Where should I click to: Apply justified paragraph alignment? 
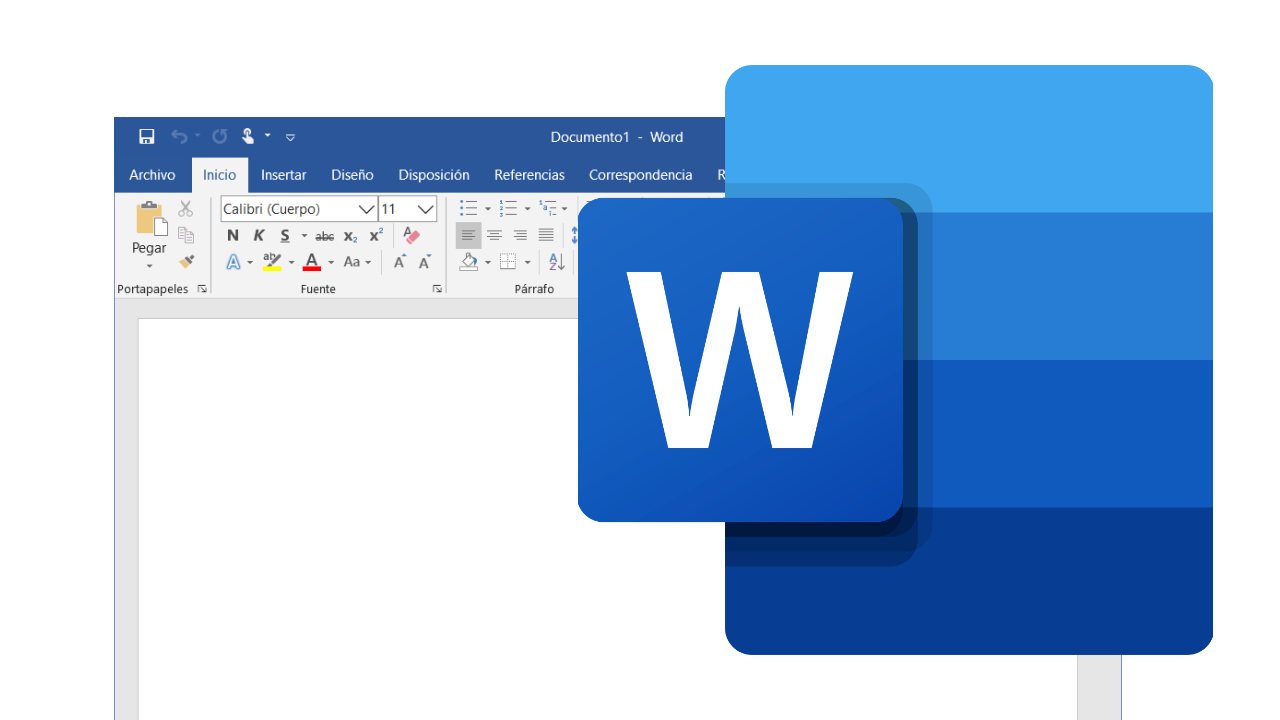[545, 235]
